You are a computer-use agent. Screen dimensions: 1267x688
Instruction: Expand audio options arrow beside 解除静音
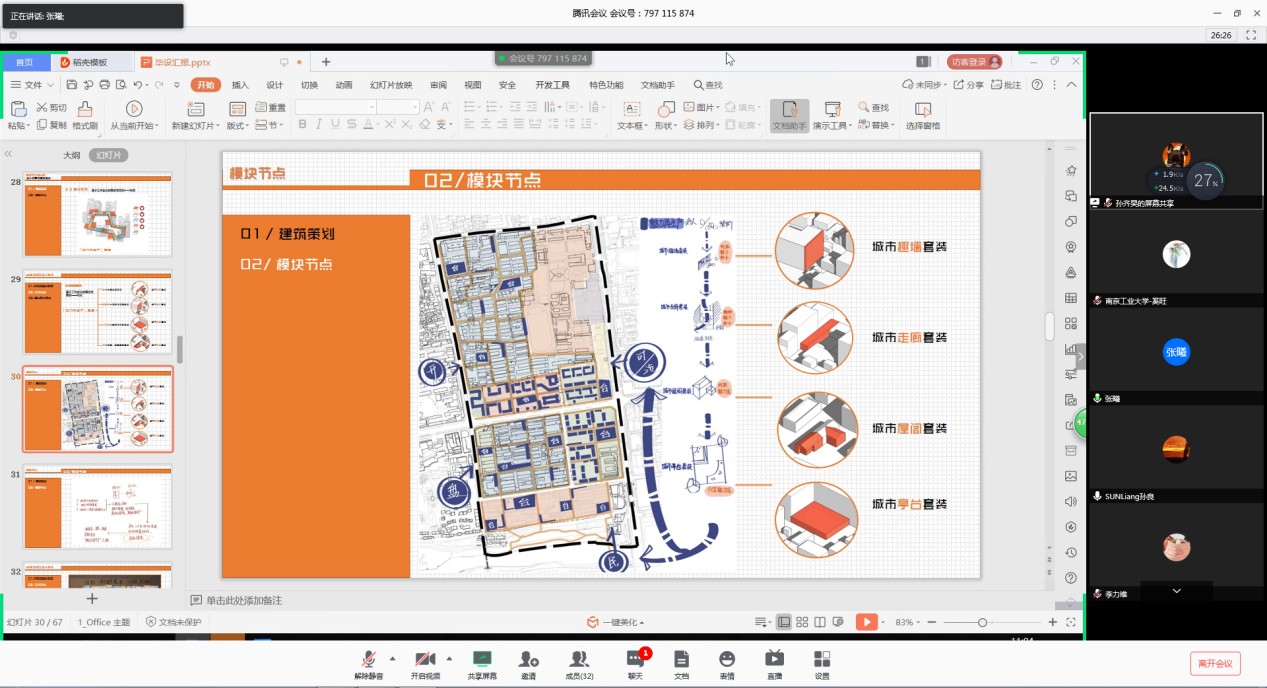[392, 658]
